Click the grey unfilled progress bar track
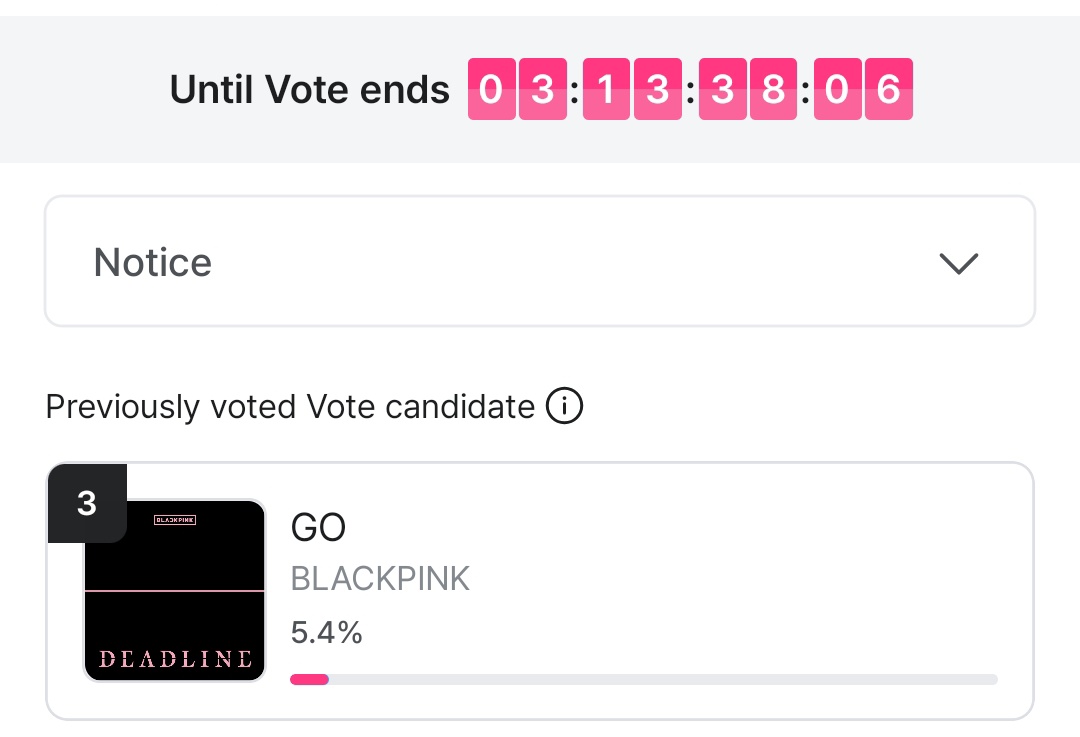The width and height of the screenshot is (1080, 737). (660, 680)
